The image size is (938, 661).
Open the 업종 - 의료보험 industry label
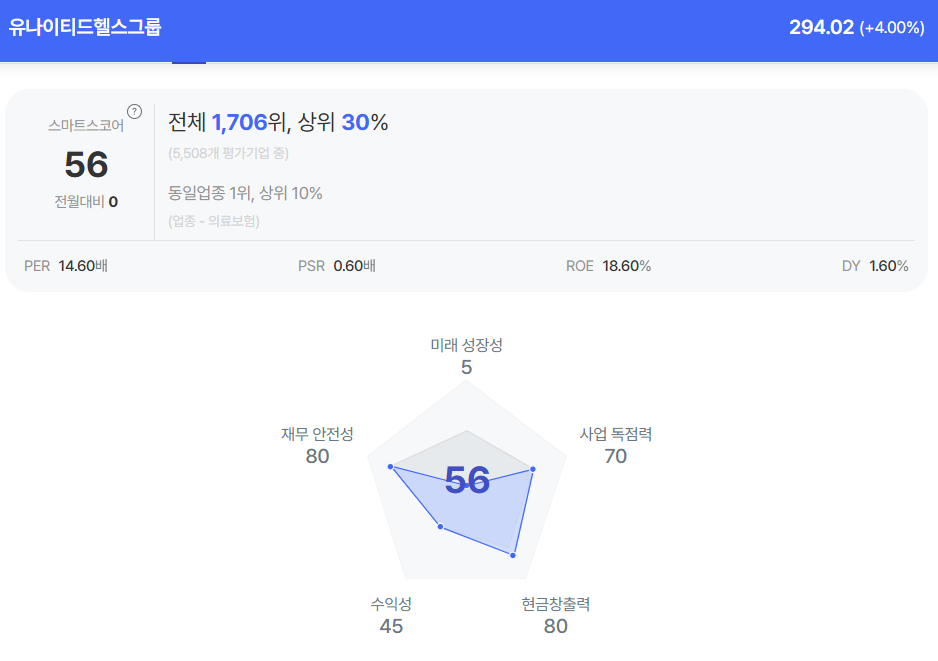click(x=214, y=221)
